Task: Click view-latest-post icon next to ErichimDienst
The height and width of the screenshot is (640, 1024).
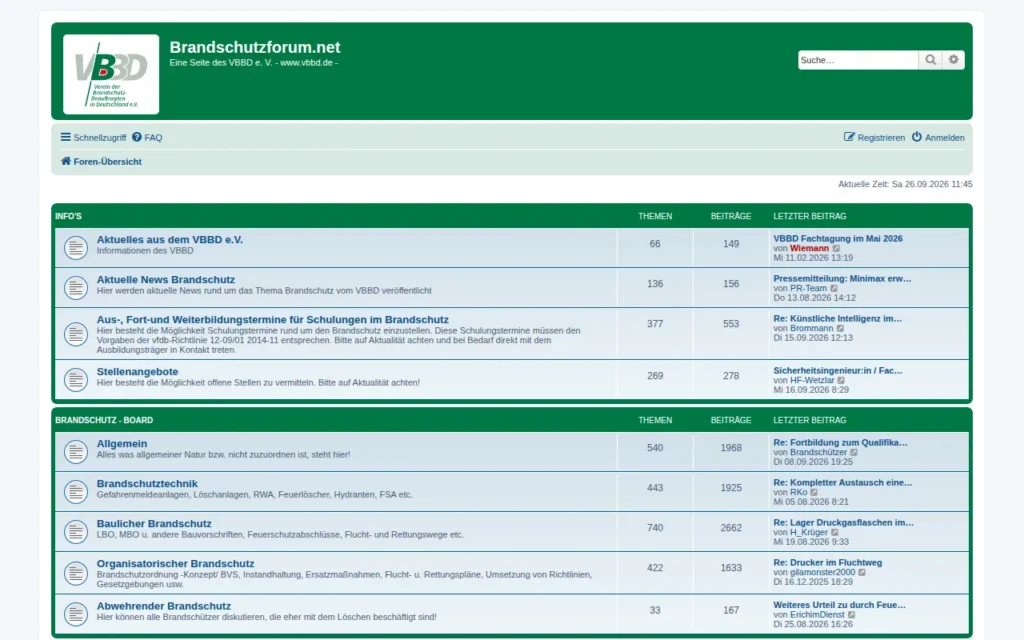Action: click(x=852, y=615)
